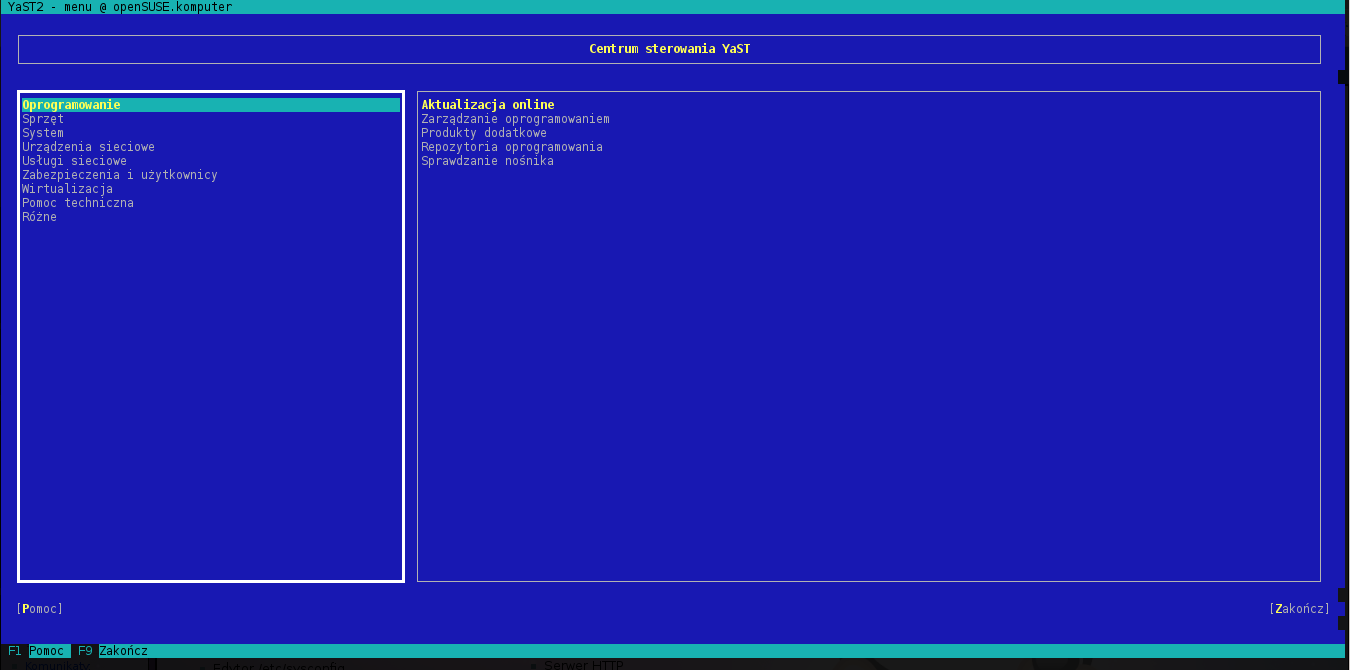
Task: Open Zarządzanie oprogramowaniem module
Action: tap(515, 119)
